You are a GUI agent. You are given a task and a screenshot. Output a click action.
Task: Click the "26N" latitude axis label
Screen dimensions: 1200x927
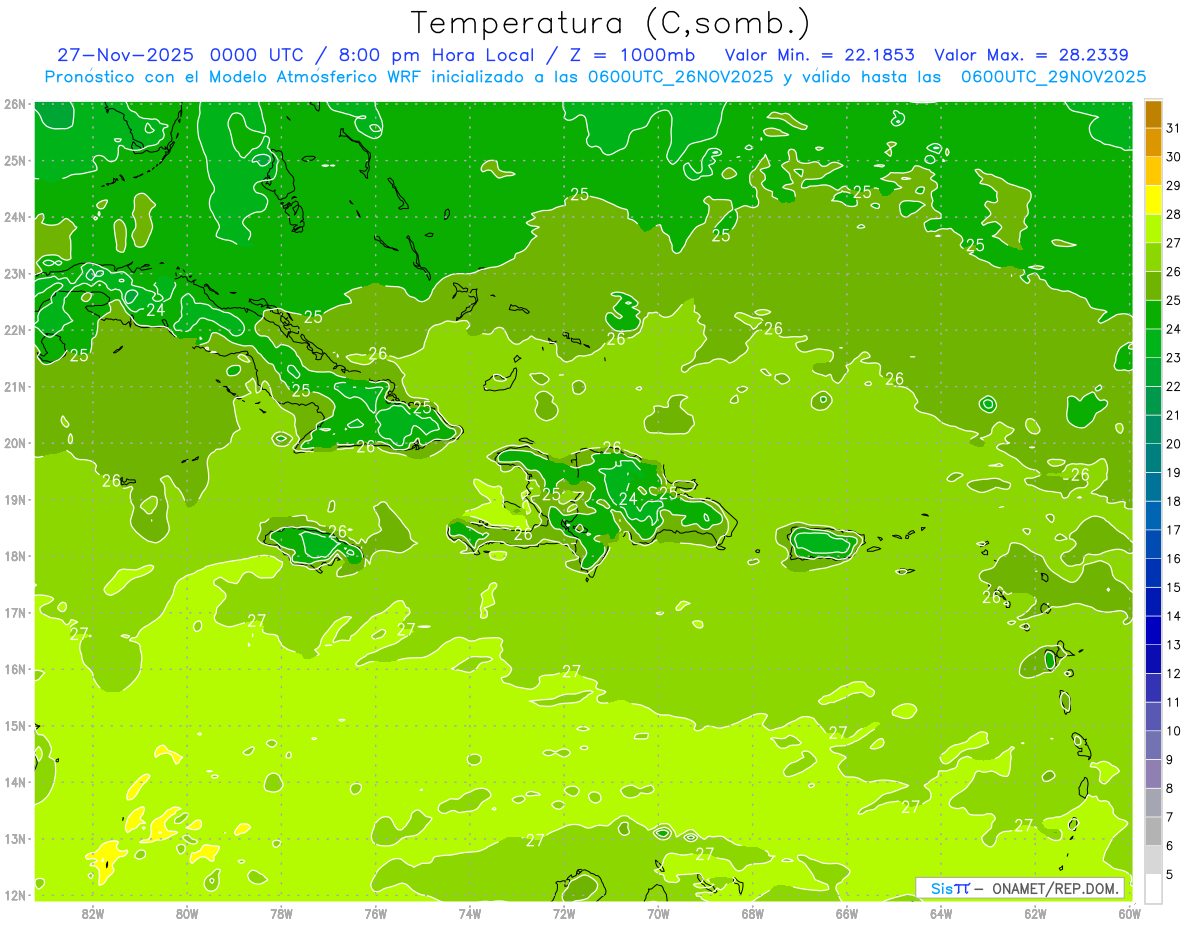(15, 104)
